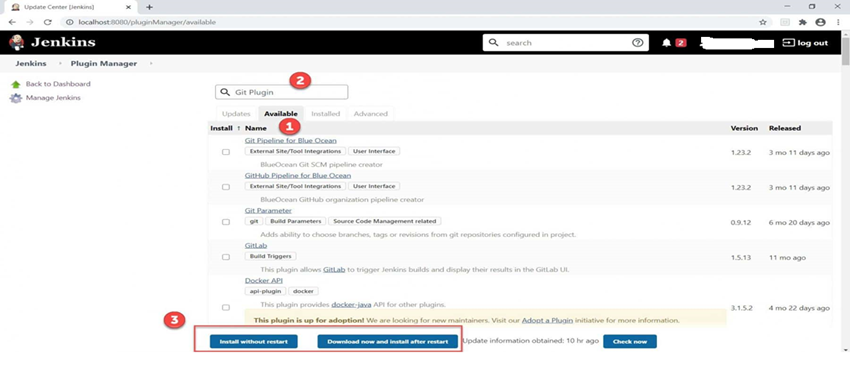
Task: Open the browser extensions puzzle icon
Action: point(803,22)
